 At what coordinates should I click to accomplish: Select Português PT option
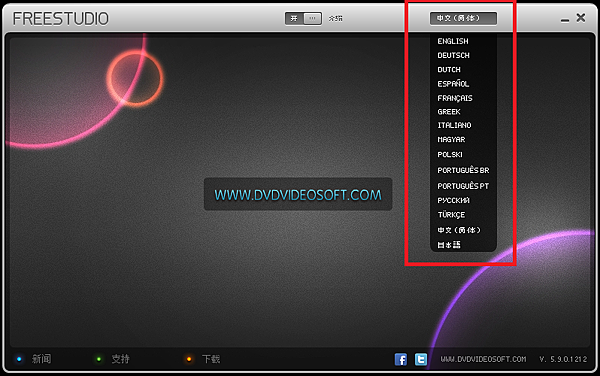tap(463, 186)
